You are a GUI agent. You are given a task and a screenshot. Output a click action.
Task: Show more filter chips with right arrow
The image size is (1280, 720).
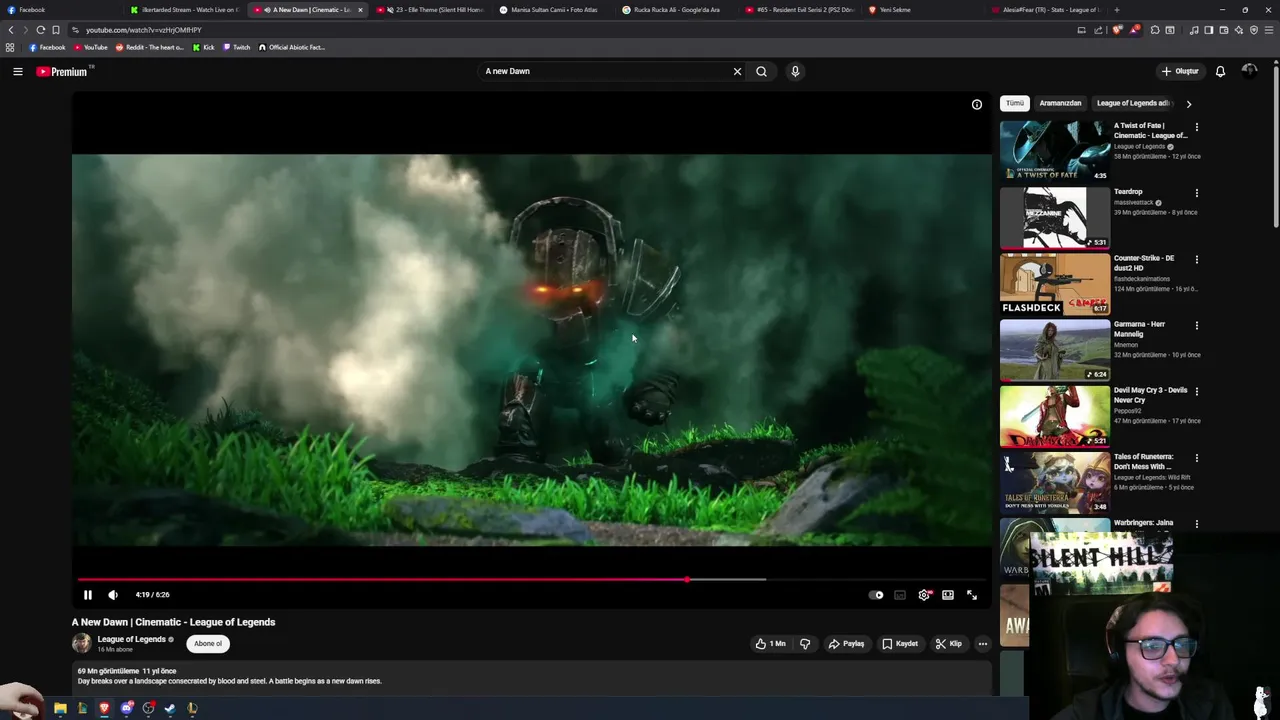[1188, 104]
